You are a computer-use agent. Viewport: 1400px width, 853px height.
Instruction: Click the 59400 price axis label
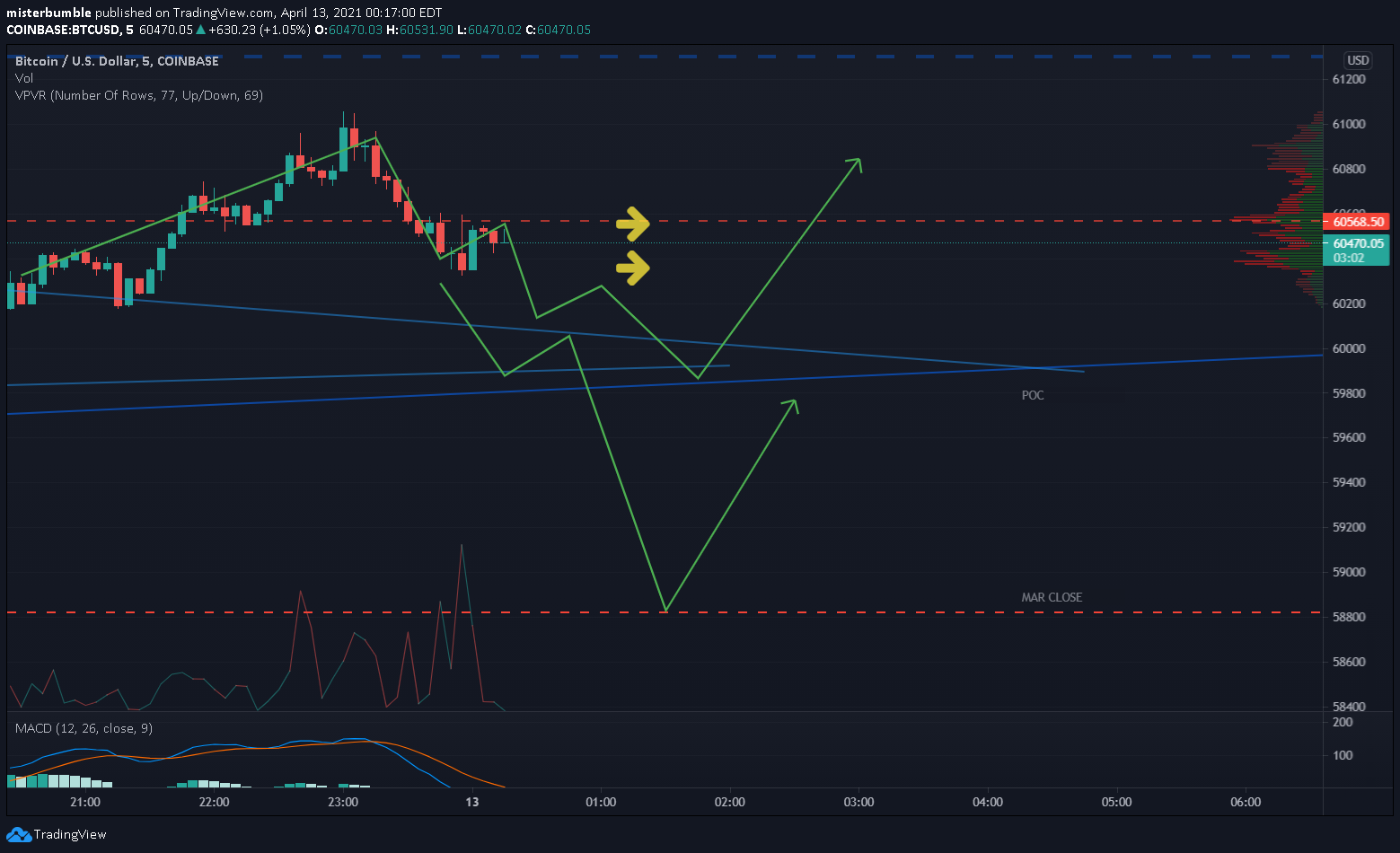(x=1349, y=482)
